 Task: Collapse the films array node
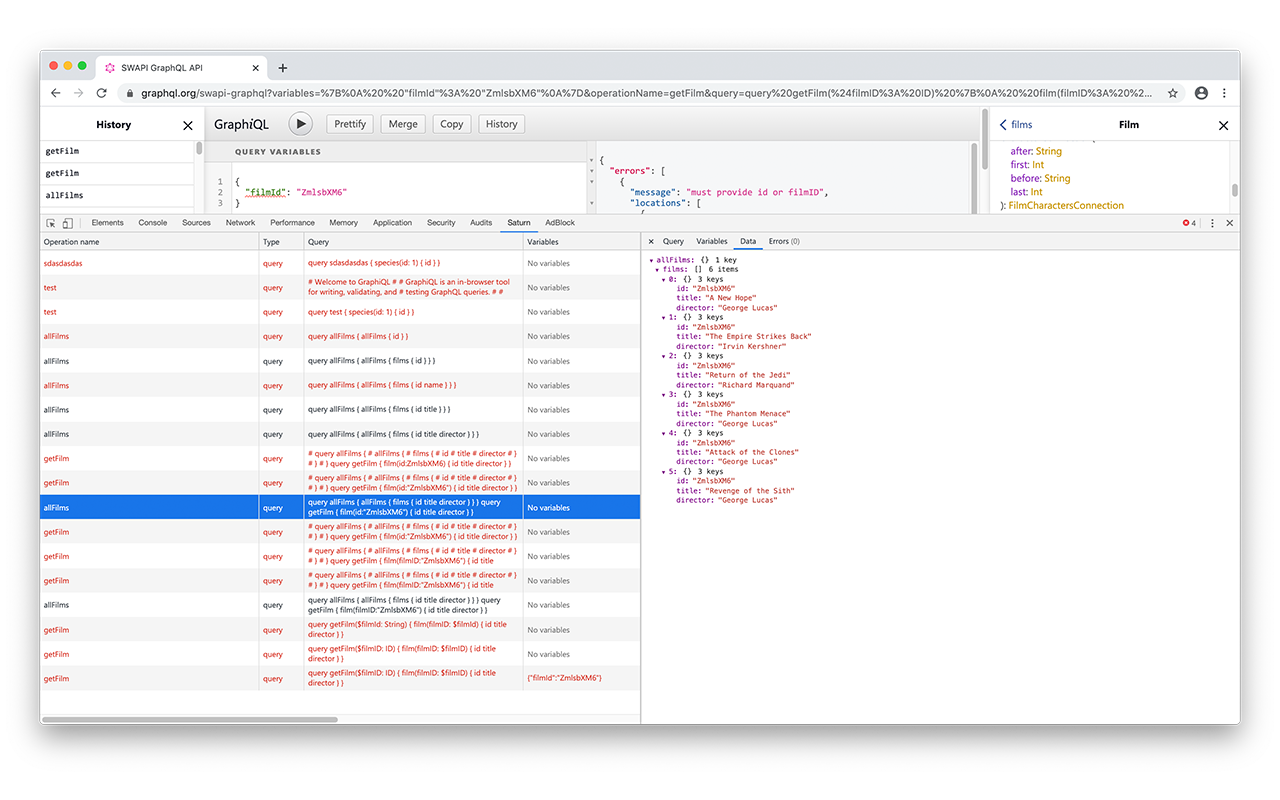click(x=658, y=270)
